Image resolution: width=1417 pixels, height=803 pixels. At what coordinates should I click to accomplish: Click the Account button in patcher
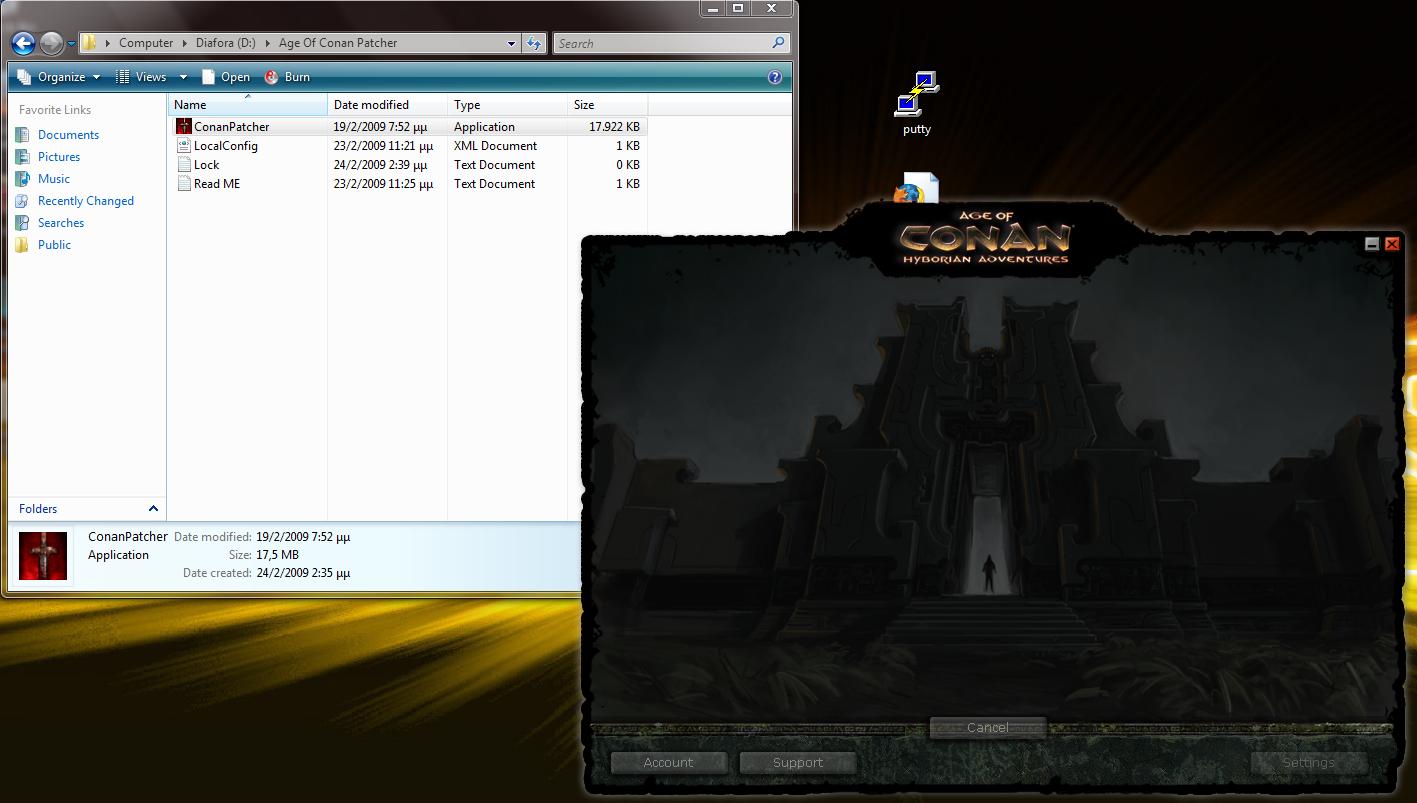point(668,763)
